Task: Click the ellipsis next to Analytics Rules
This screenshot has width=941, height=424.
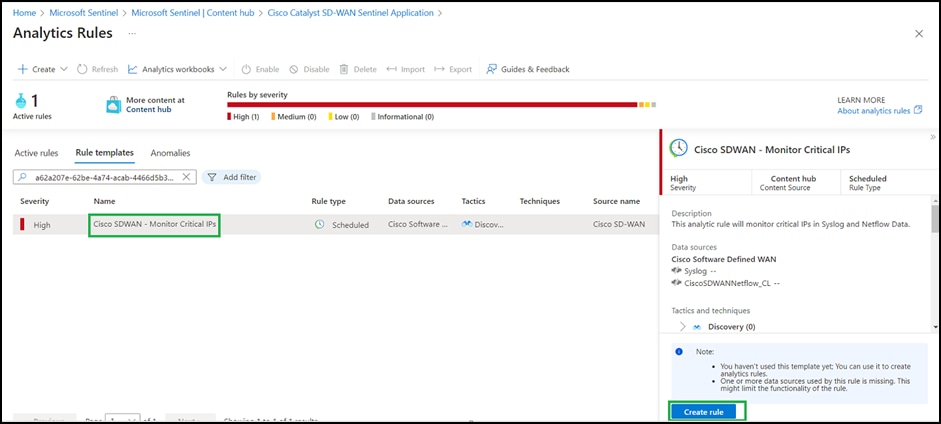Action: click(x=132, y=34)
